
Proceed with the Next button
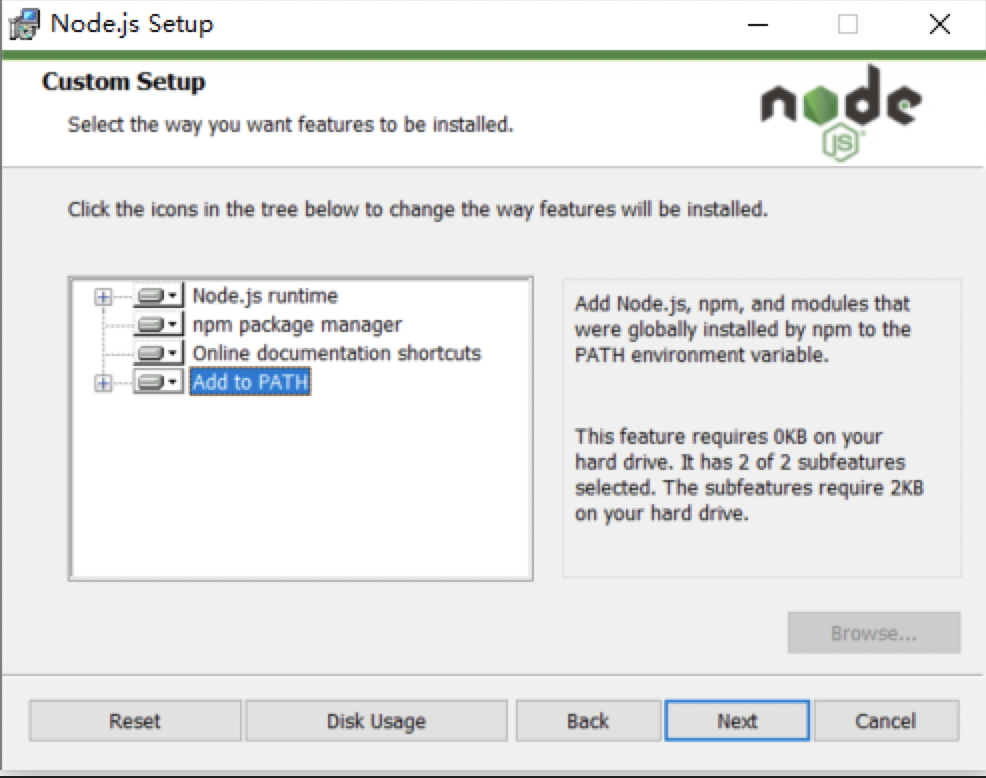tap(737, 721)
